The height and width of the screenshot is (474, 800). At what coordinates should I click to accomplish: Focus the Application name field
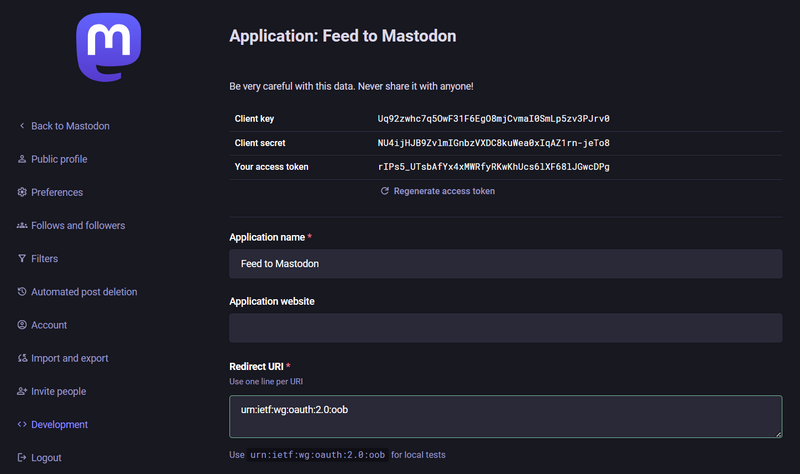[x=506, y=264]
